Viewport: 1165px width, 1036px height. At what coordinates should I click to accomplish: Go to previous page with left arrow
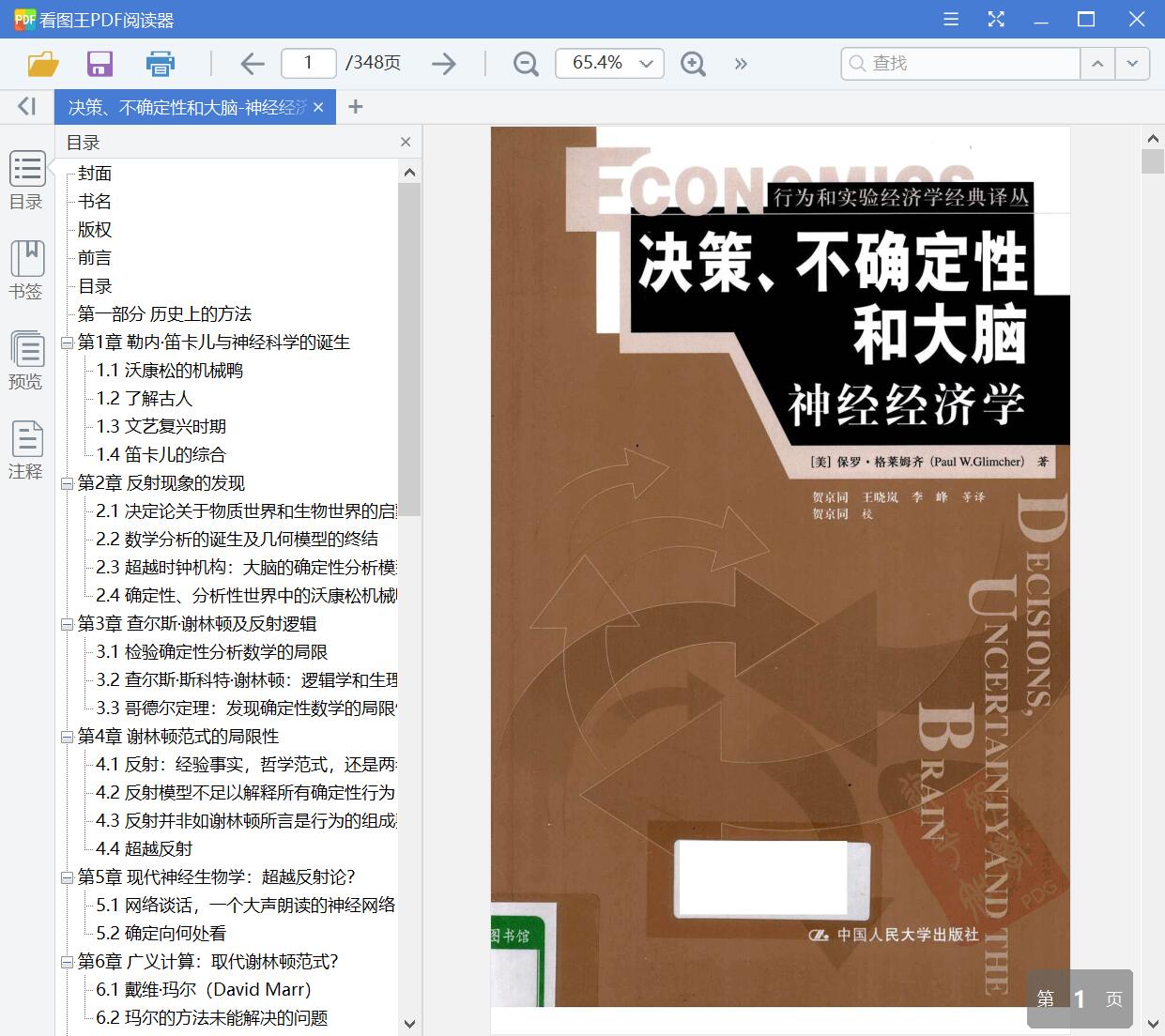pos(253,64)
